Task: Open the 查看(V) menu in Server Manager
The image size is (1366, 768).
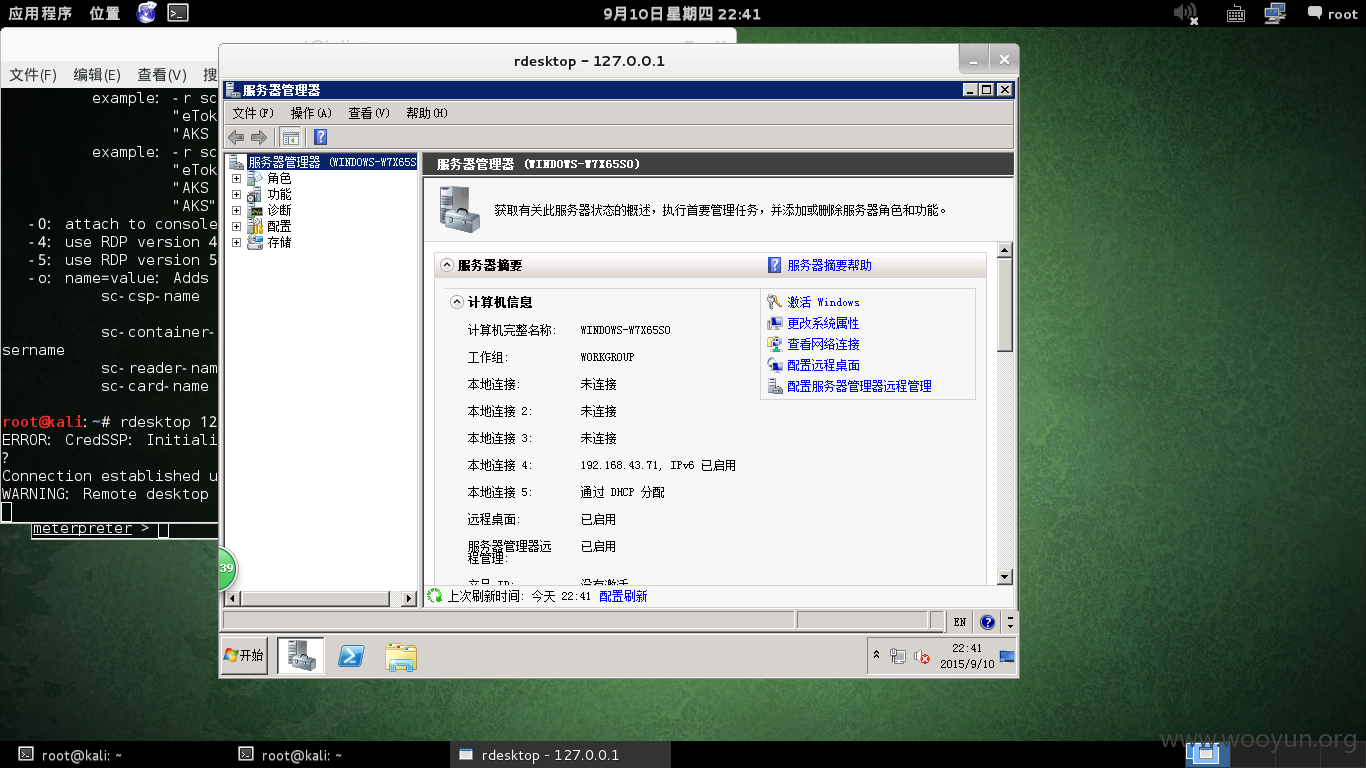Action: click(368, 113)
